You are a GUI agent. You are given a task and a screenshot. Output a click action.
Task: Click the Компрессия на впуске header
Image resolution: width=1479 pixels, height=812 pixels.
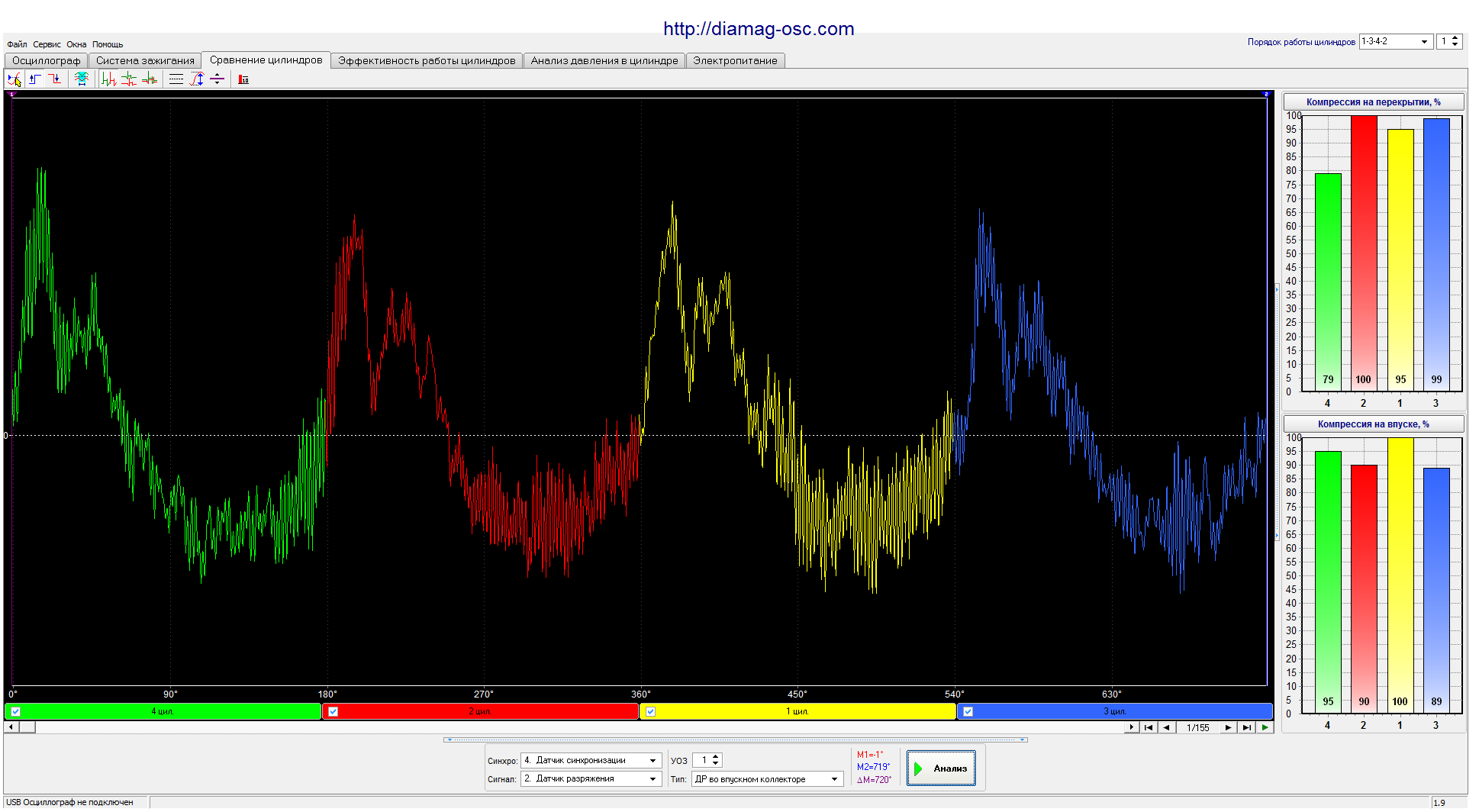(1373, 424)
